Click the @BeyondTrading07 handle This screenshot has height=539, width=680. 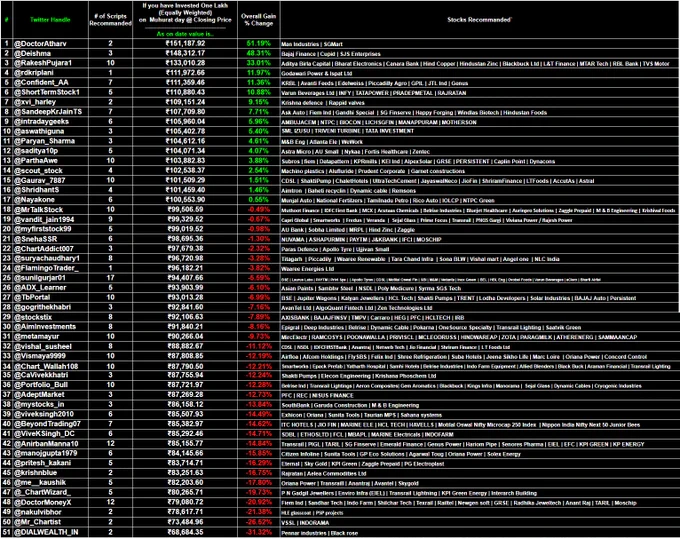pyautogui.click(x=47, y=424)
